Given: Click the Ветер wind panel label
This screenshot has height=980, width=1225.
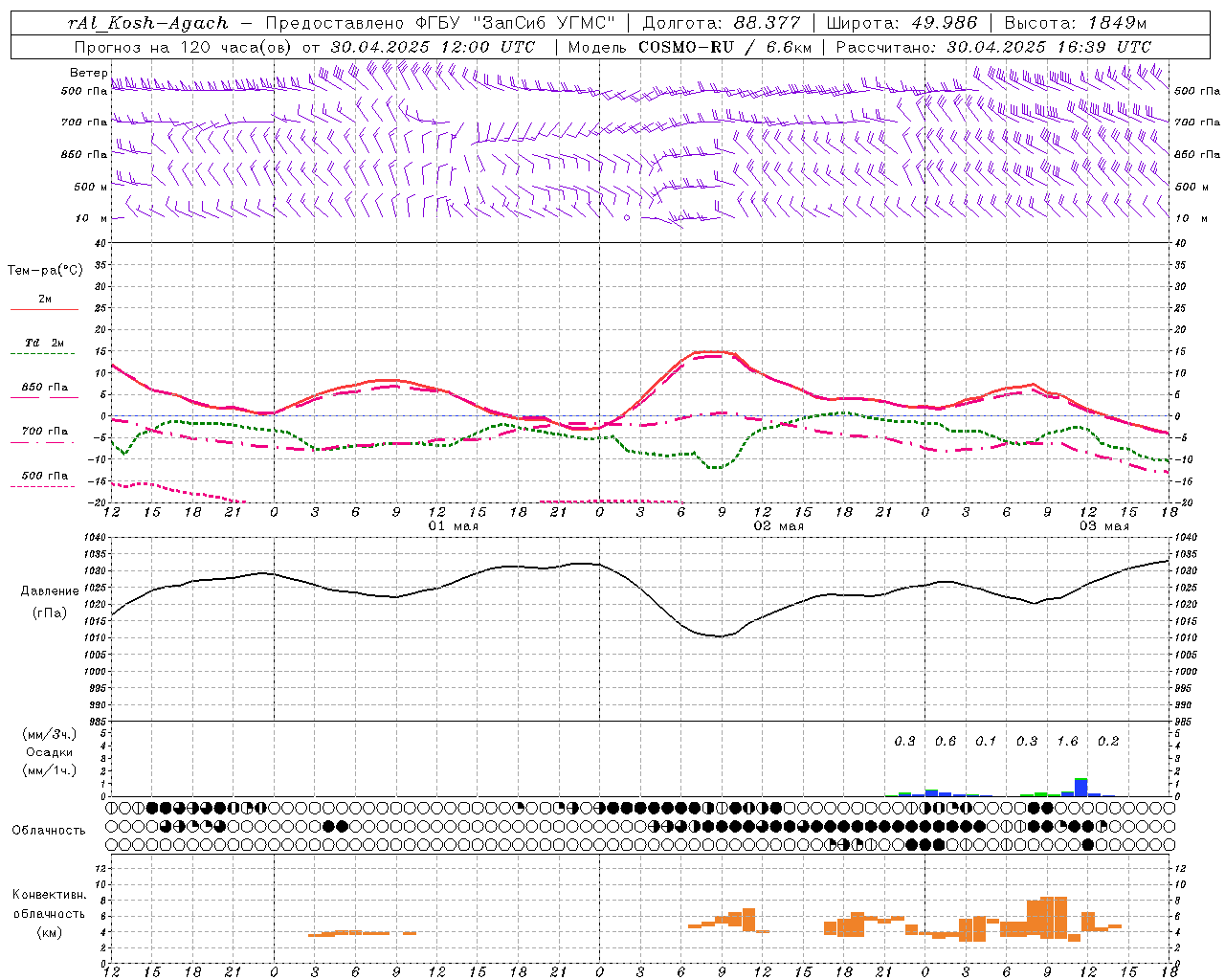Looking at the screenshot, I should [x=88, y=73].
